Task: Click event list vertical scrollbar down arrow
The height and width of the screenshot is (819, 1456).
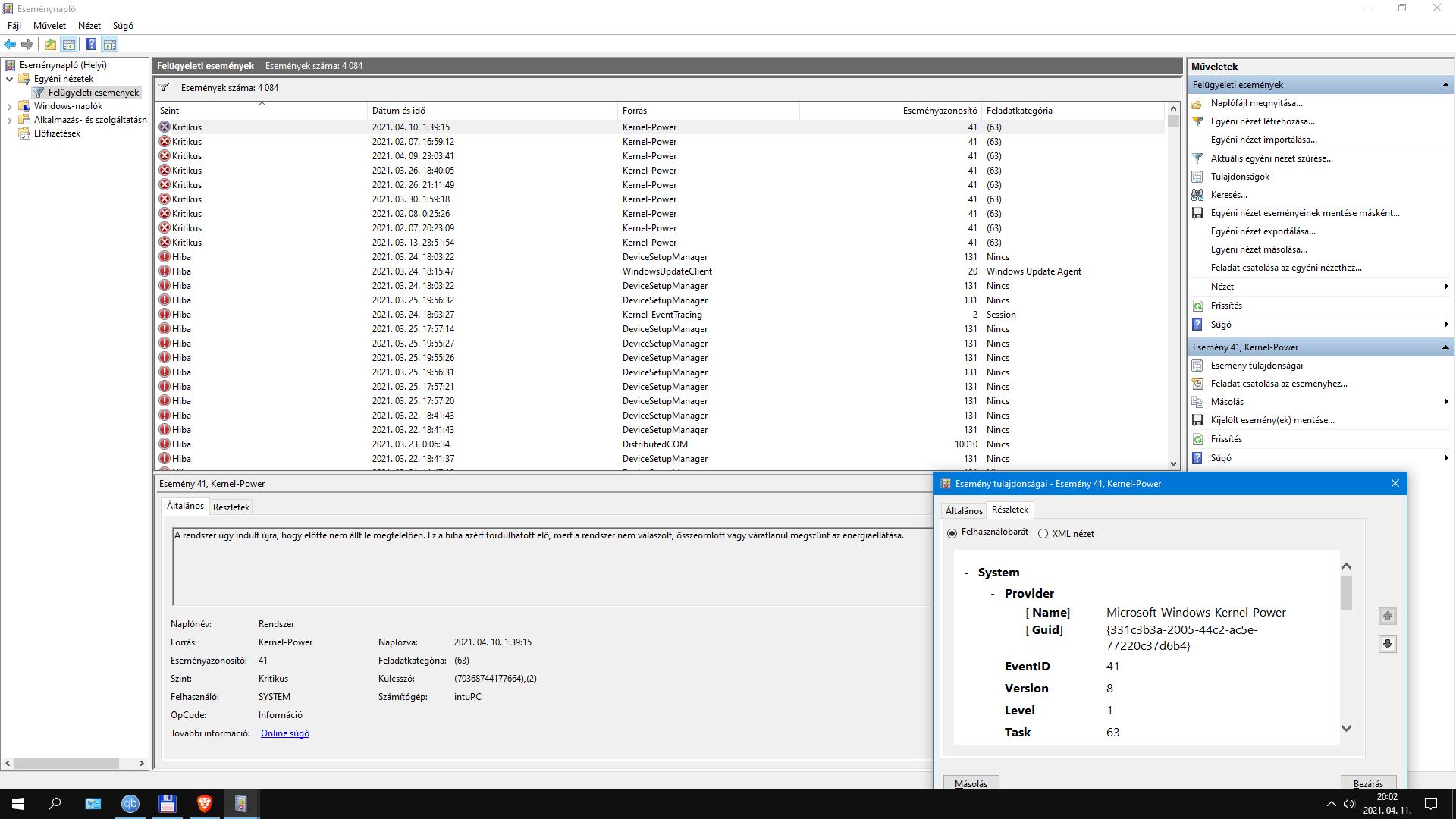Action: coord(1173,464)
